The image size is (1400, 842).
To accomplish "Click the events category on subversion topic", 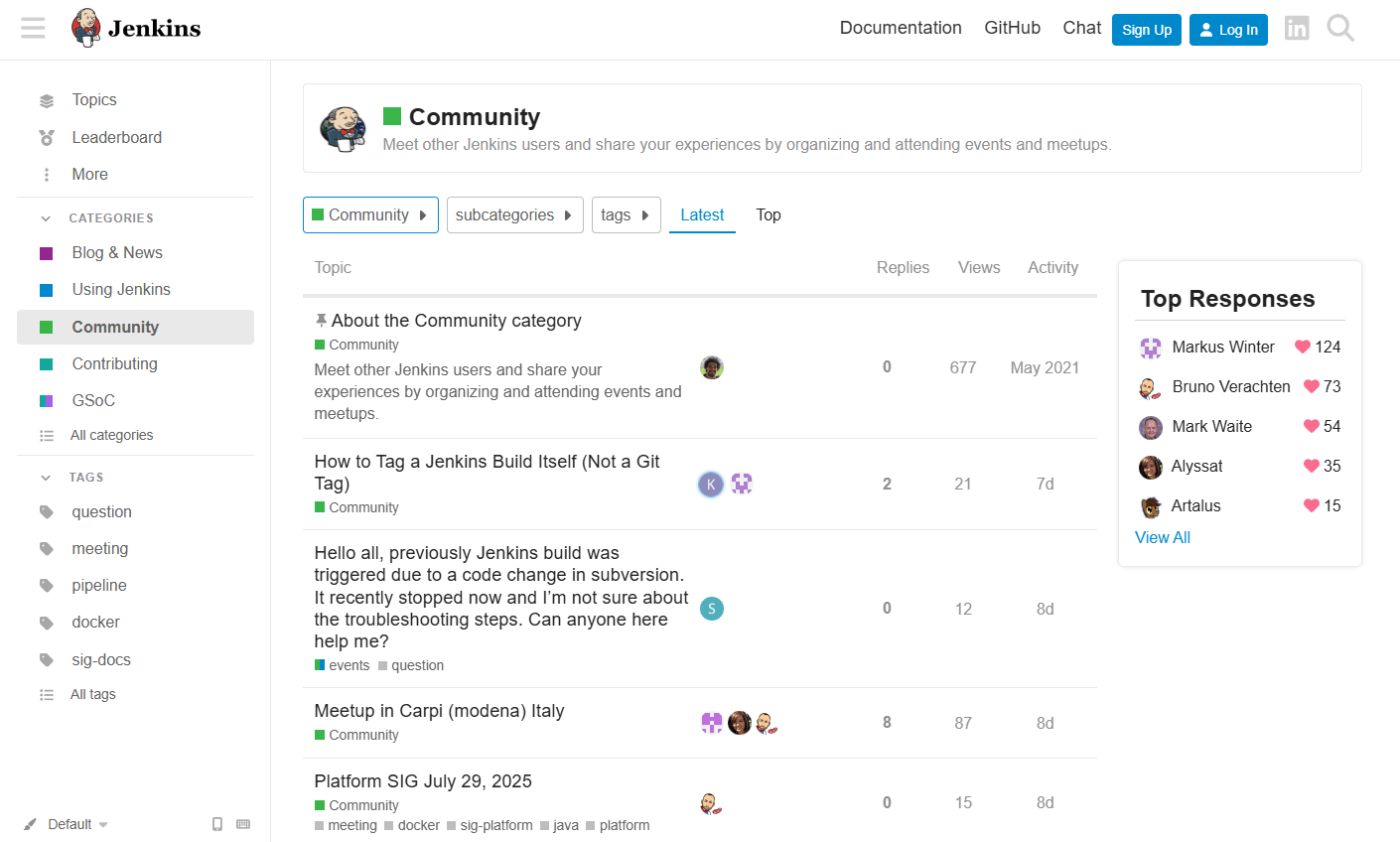I will 343,666.
